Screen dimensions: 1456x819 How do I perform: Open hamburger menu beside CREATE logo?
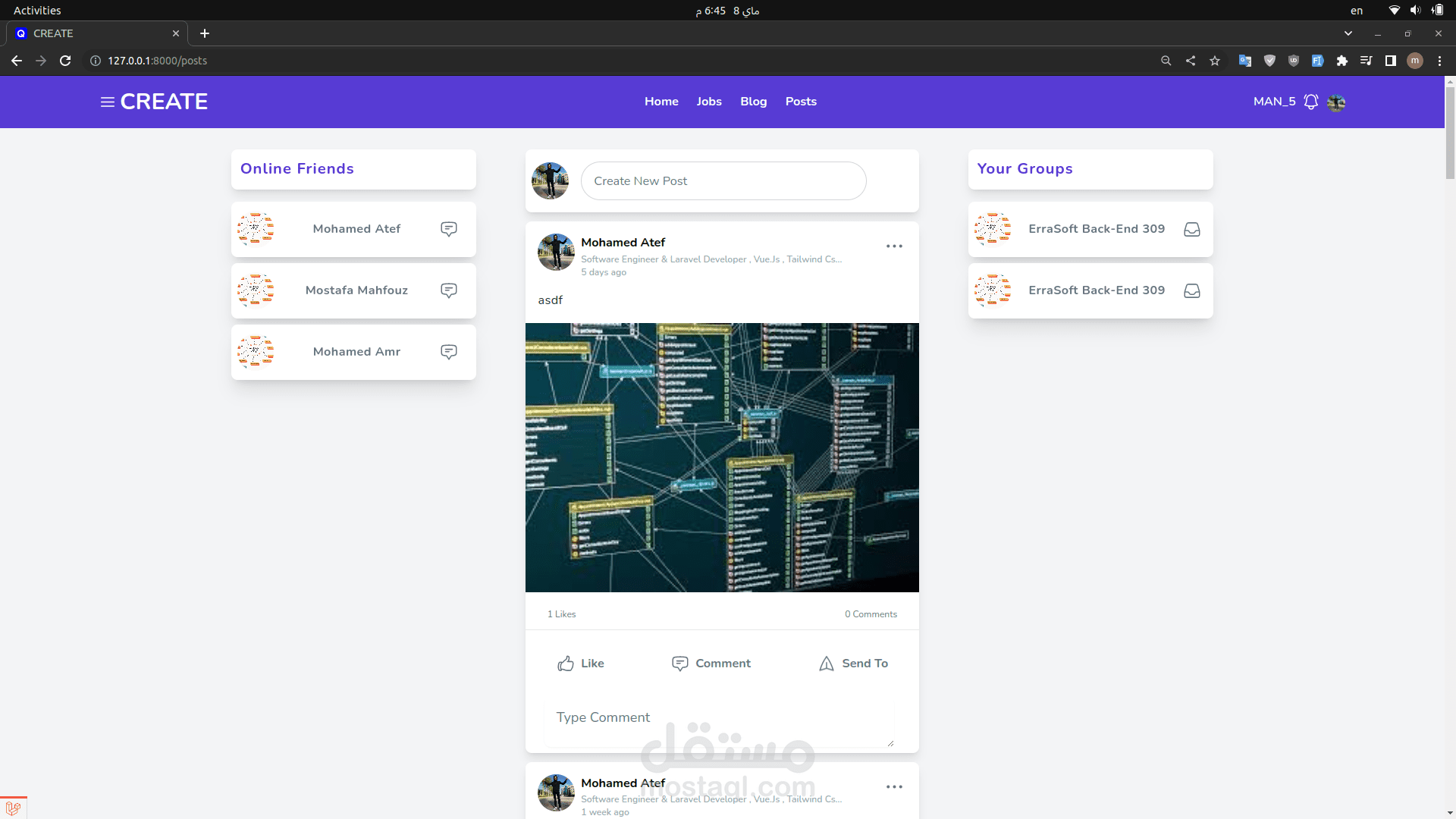pyautogui.click(x=107, y=102)
